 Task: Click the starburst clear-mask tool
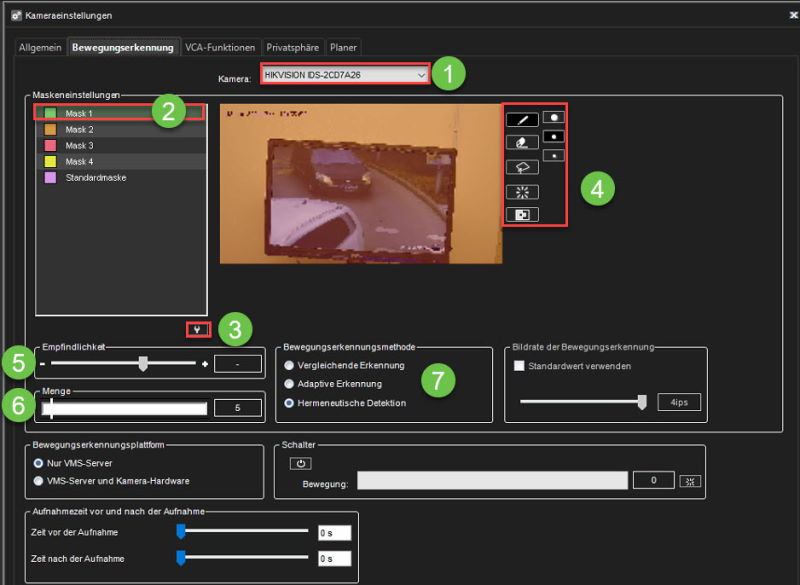pos(522,191)
